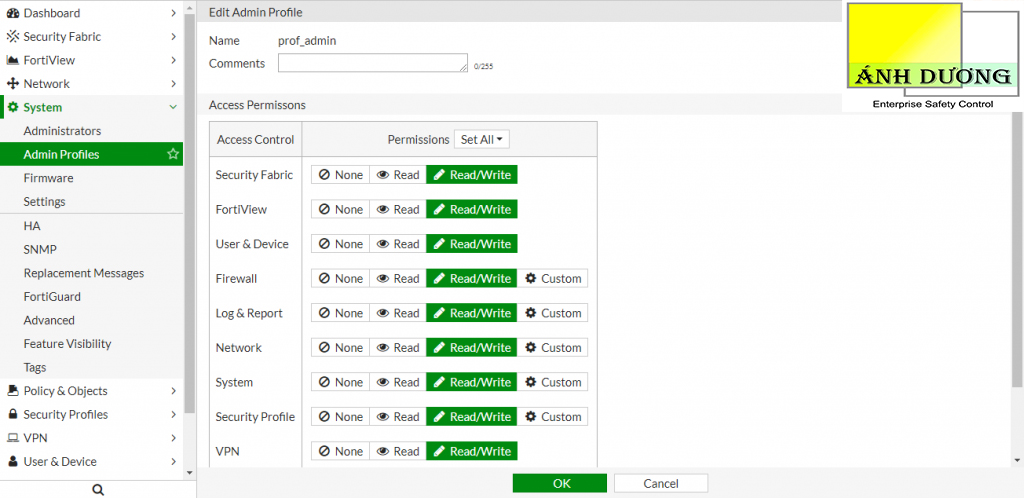
Task: Click the main panel vertical scrollbar
Action: pyautogui.click(x=1018, y=248)
